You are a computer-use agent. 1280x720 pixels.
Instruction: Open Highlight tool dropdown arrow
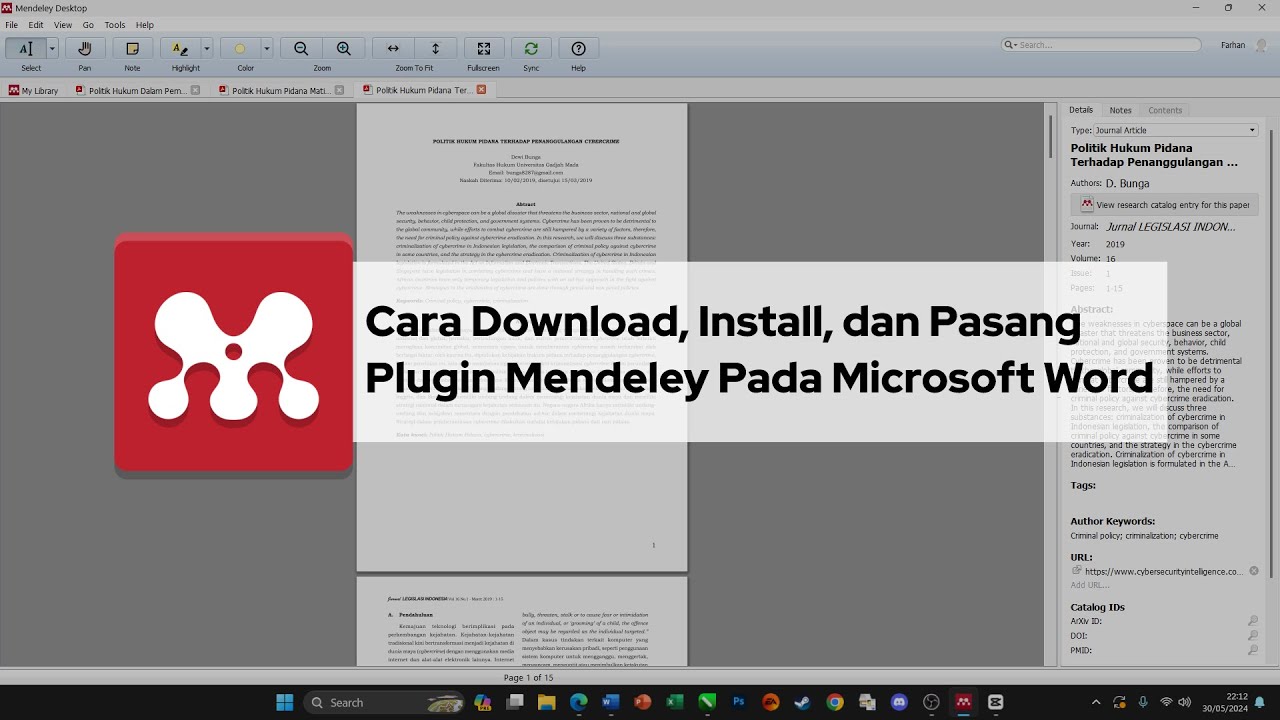tap(207, 48)
